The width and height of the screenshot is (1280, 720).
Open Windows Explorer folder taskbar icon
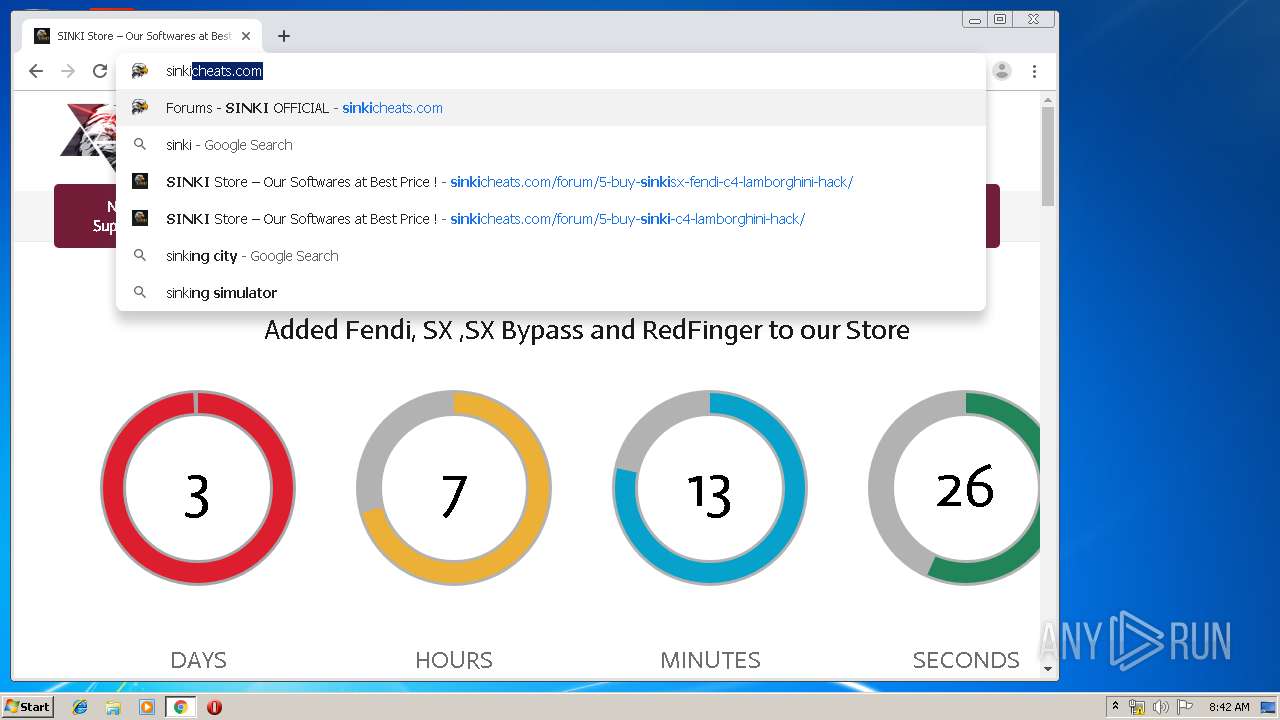point(113,707)
